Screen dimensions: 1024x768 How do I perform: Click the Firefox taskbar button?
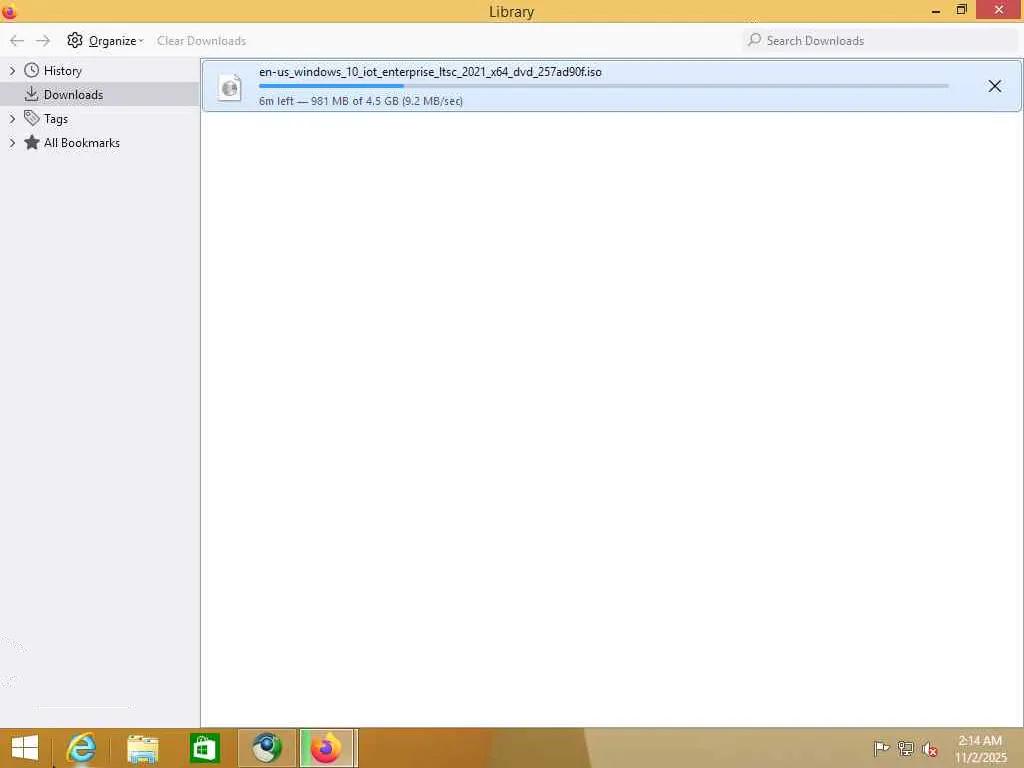tap(328, 748)
